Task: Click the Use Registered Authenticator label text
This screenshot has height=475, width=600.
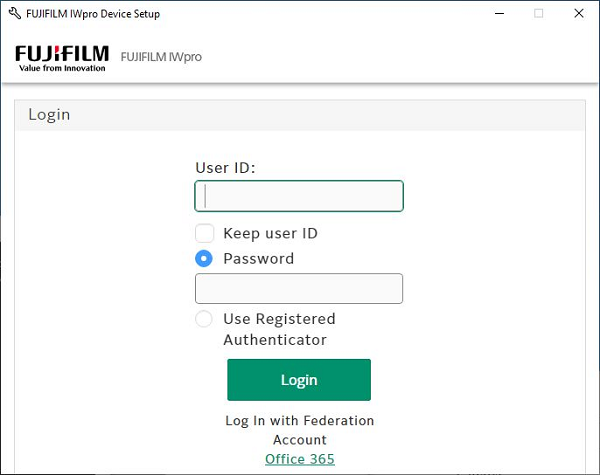Action: pos(279,329)
